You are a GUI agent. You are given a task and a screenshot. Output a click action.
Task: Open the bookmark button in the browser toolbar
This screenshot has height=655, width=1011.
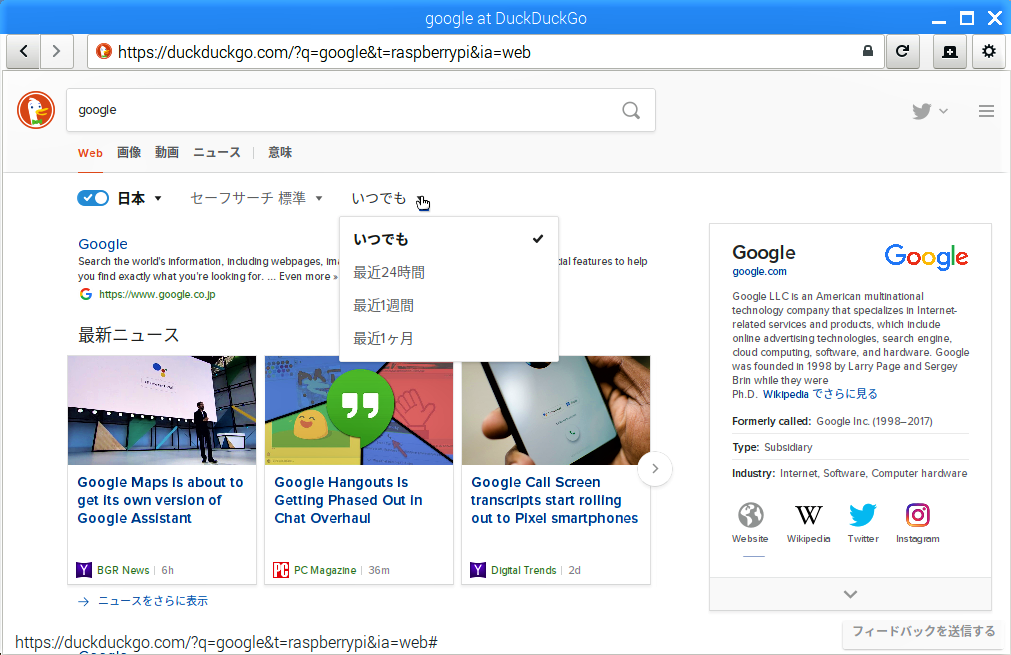(950, 52)
